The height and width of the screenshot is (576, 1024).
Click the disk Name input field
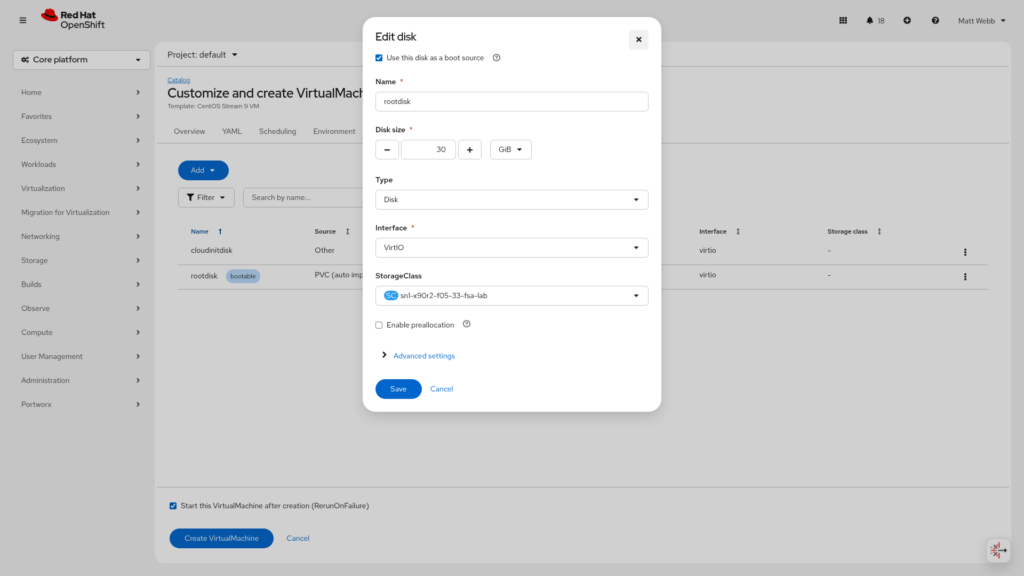[511, 101]
